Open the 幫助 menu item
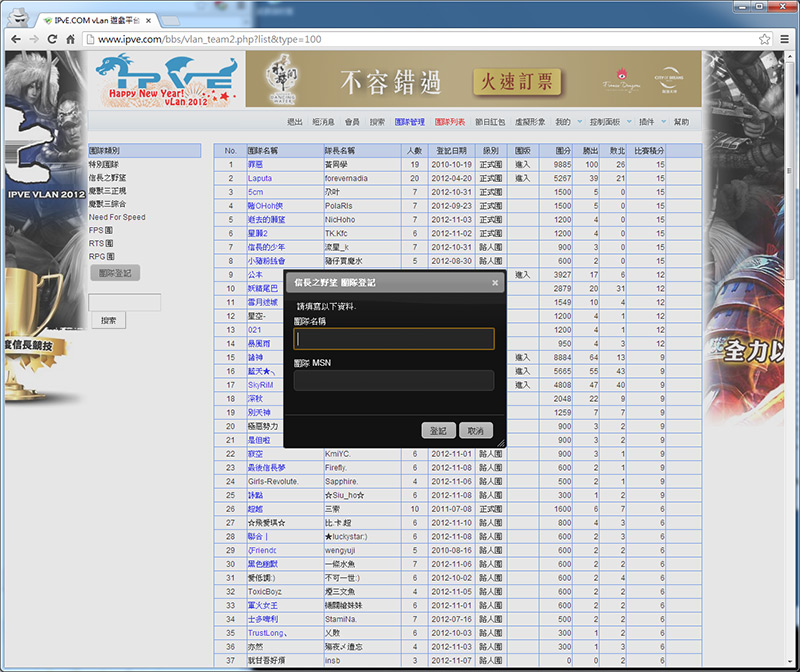Viewport: 800px width, 672px height. point(681,122)
